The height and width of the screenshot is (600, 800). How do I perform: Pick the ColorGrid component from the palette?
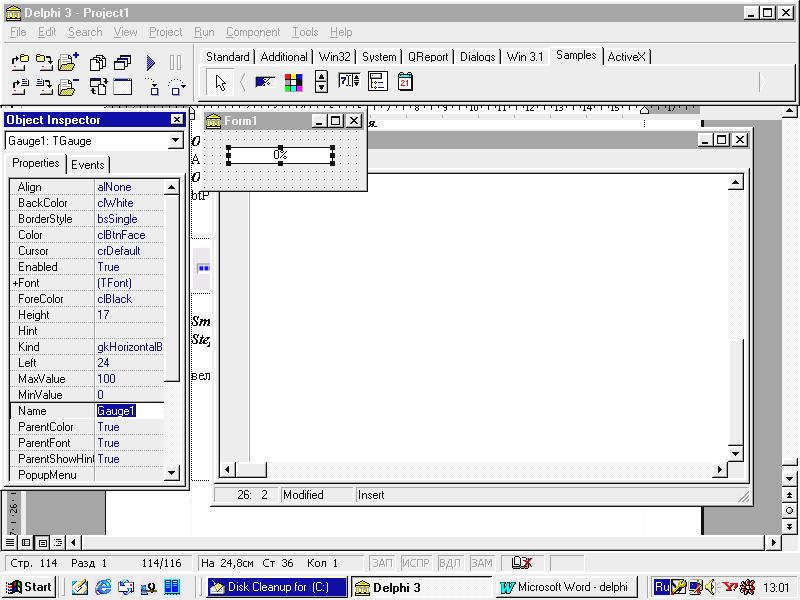[x=293, y=82]
